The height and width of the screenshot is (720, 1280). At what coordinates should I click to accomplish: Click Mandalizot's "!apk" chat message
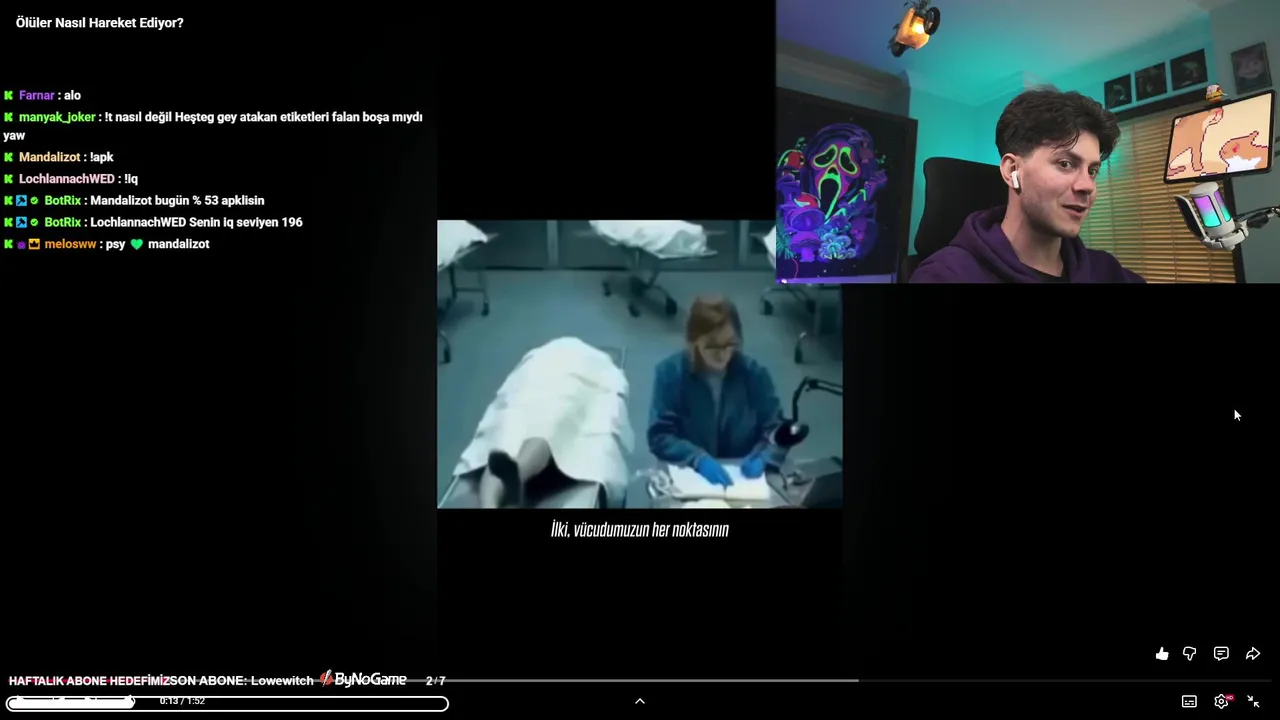coord(101,158)
